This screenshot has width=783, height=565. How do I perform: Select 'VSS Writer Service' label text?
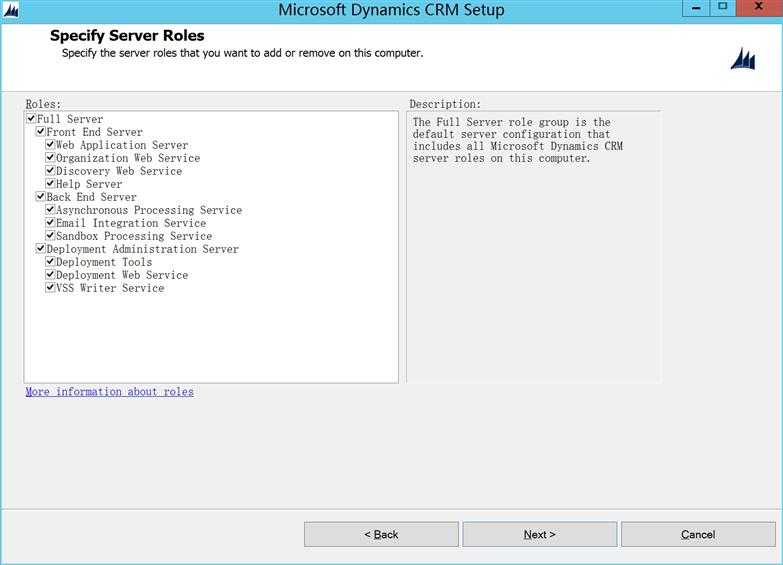click(x=110, y=288)
